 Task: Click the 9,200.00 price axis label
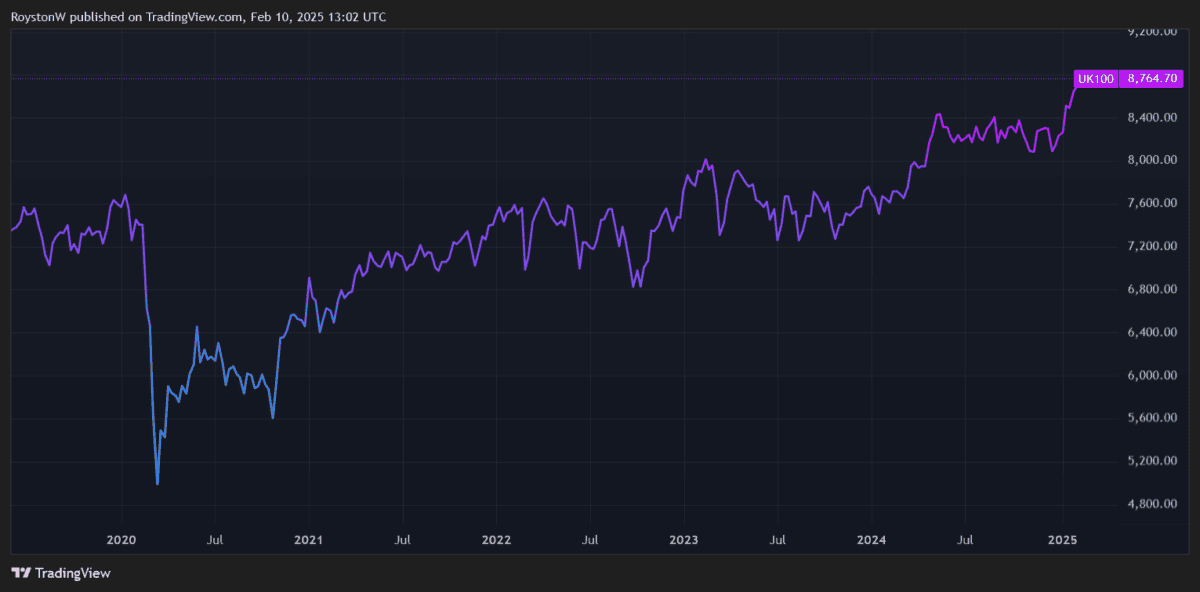pos(1150,31)
